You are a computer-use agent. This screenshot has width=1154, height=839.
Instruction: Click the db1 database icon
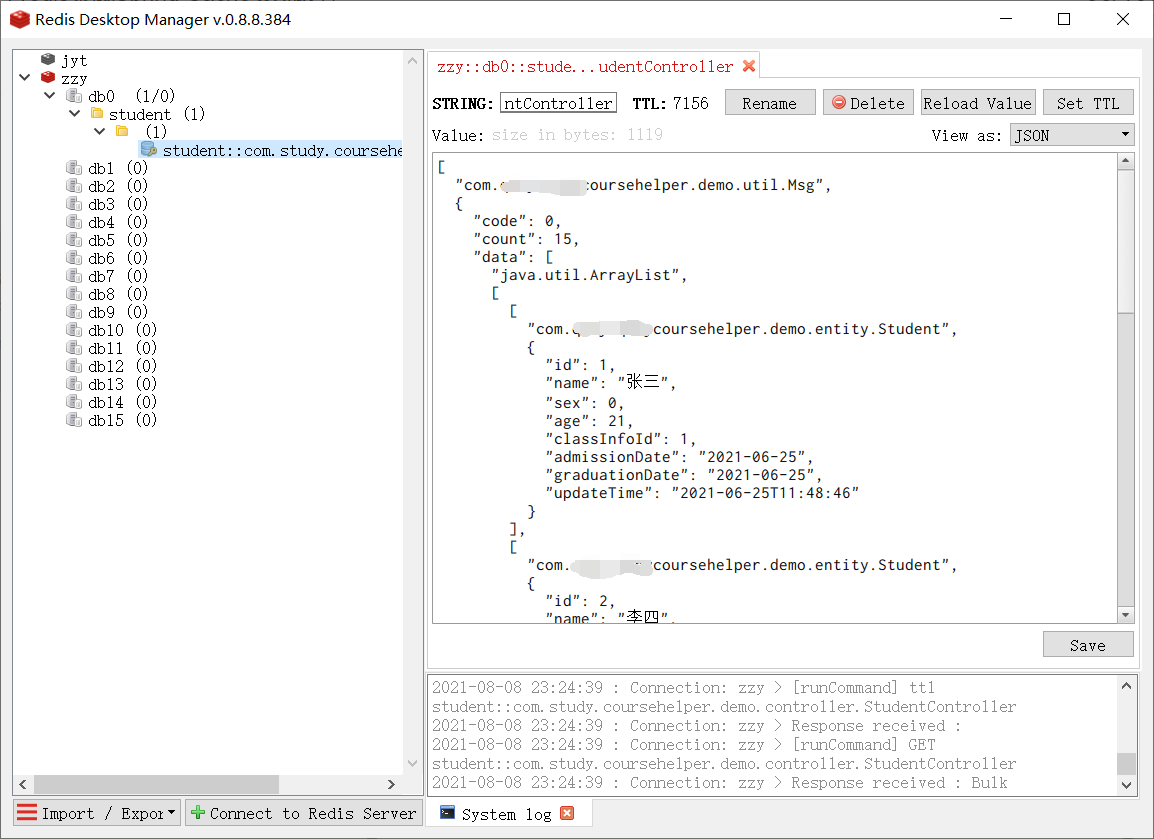pos(74,168)
